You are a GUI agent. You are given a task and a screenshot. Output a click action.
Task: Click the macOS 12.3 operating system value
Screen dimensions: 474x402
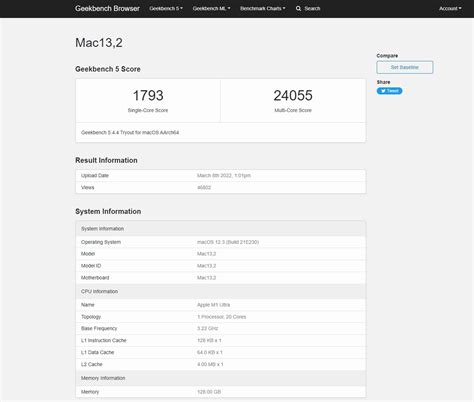pos(228,242)
